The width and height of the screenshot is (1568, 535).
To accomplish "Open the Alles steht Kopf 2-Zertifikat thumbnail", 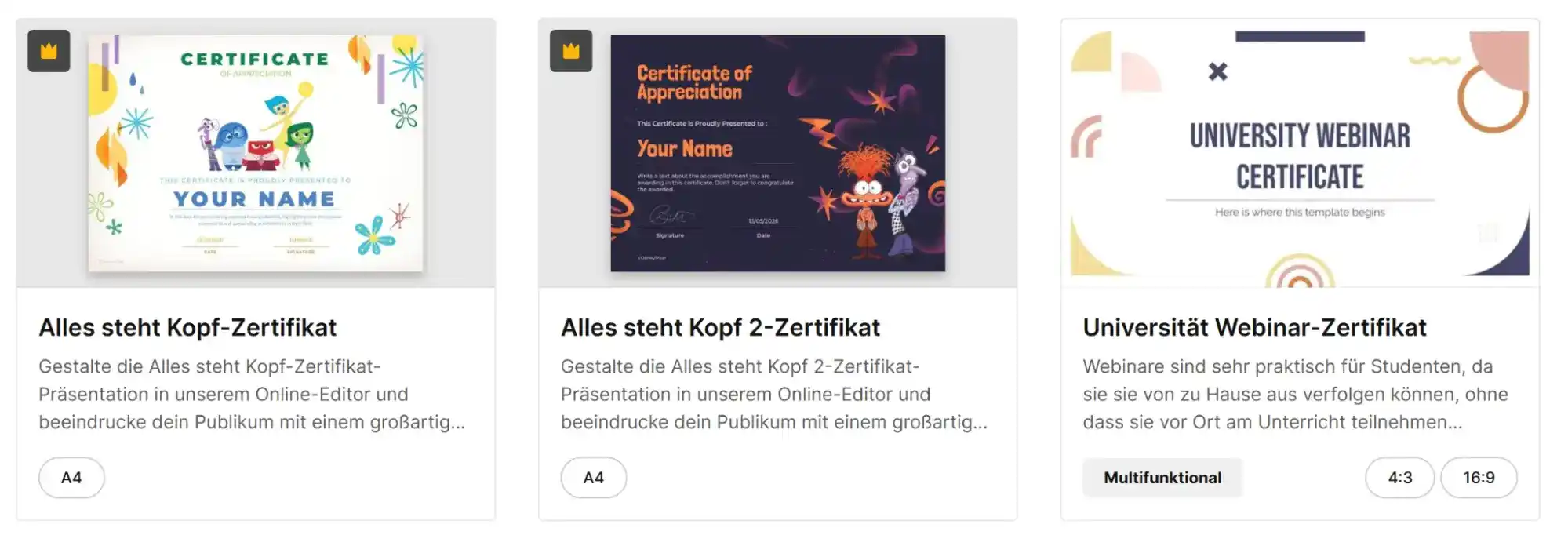I will (778, 153).
